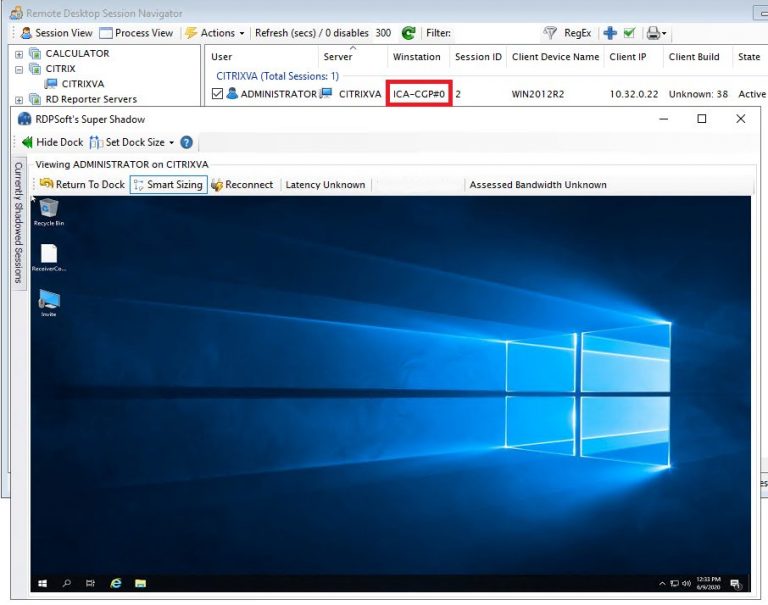768x605 pixels.
Task: Expand the CALCULATOR tree node
Action: click(19, 54)
